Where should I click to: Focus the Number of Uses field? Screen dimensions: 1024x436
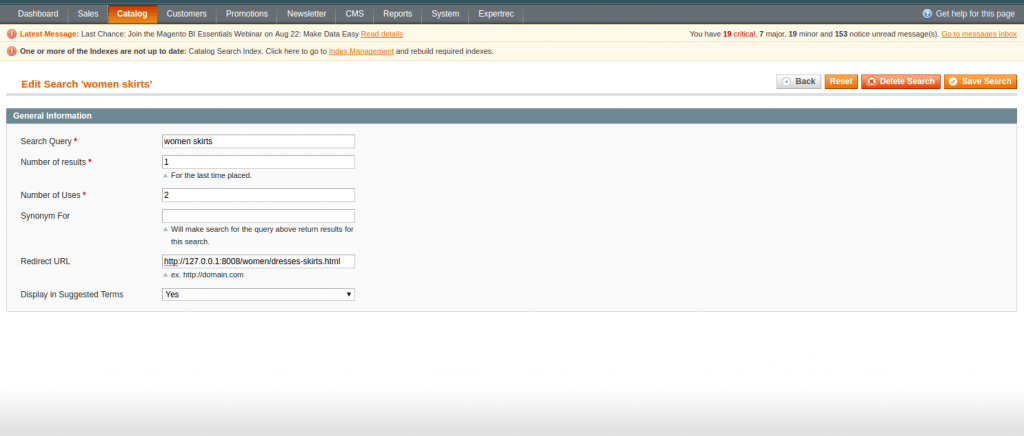(259, 195)
